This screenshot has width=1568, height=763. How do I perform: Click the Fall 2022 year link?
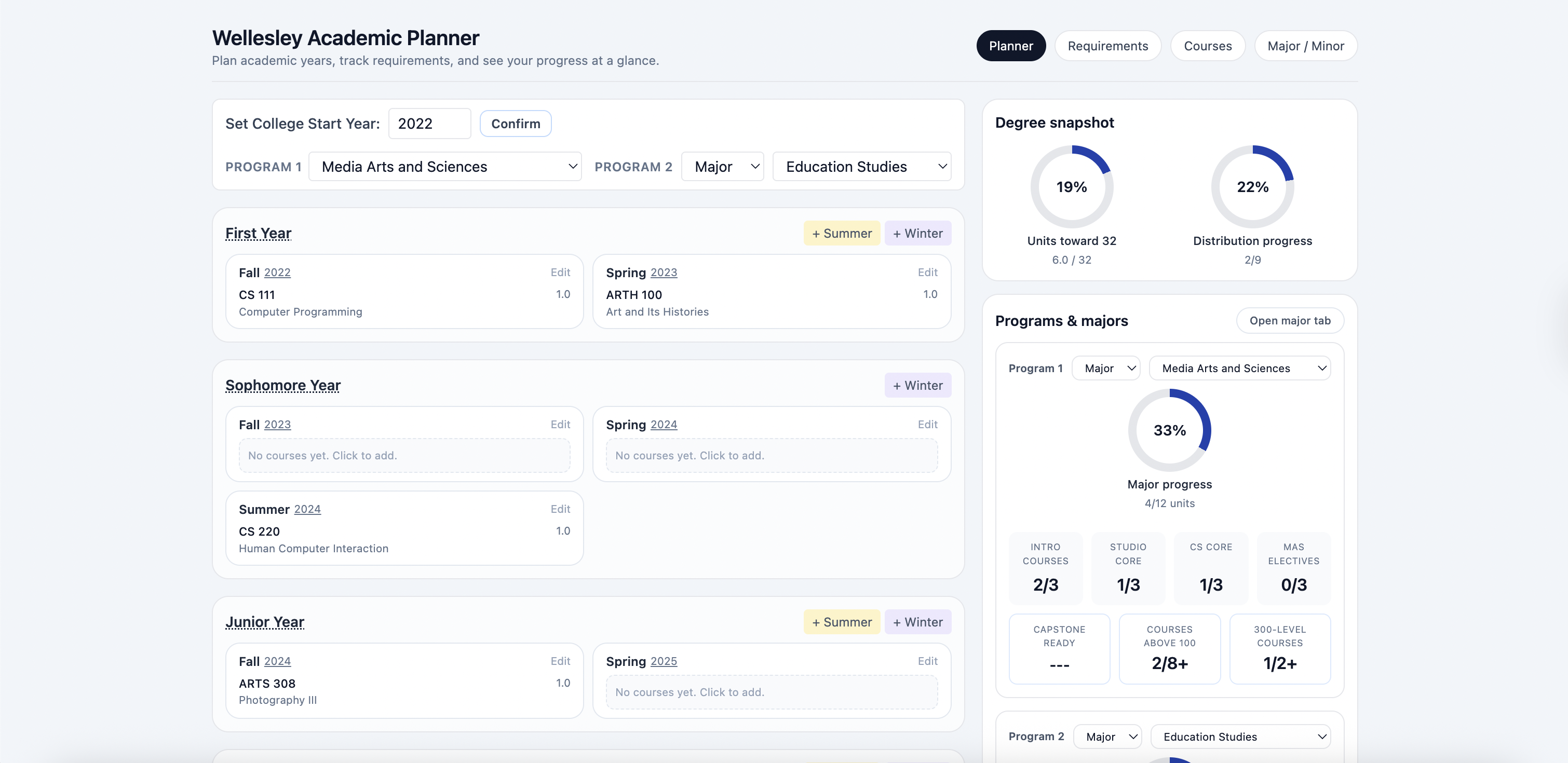click(x=277, y=272)
